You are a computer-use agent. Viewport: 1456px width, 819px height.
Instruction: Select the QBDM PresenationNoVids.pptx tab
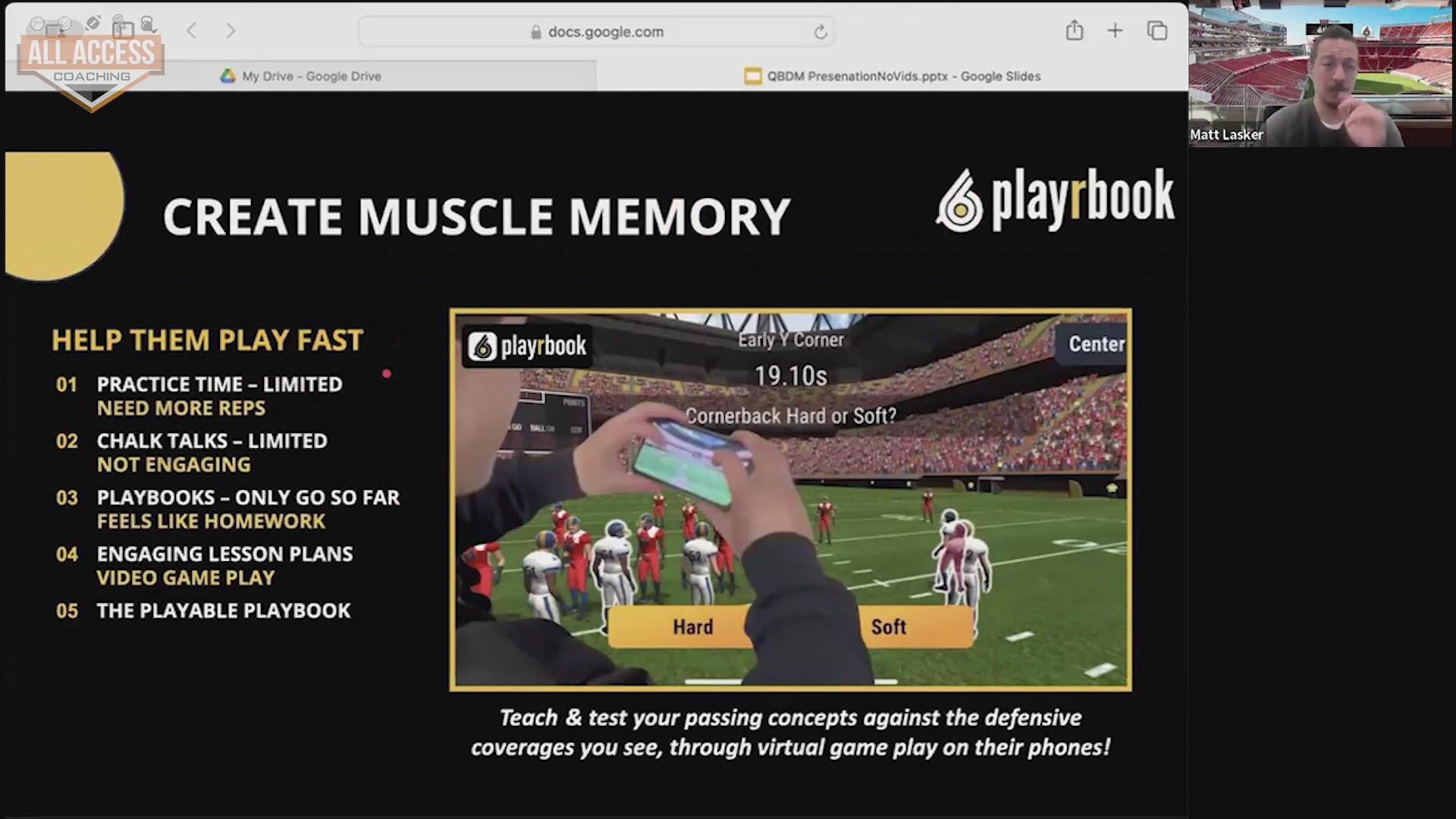coord(892,76)
